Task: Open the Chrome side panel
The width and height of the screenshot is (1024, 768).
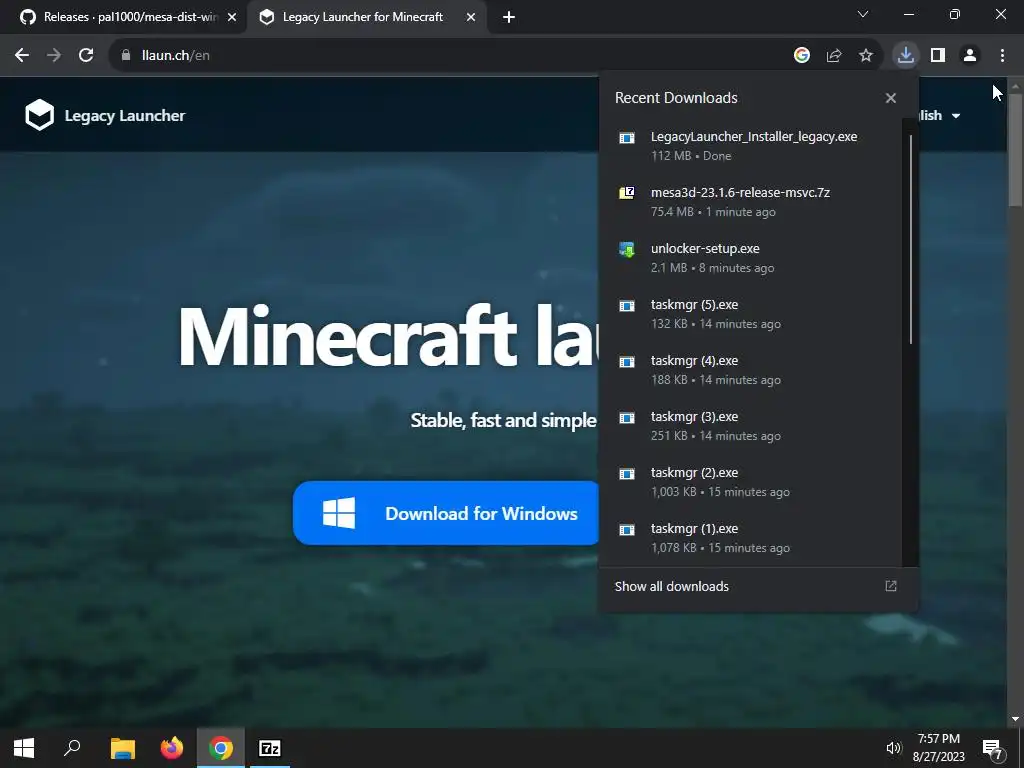Action: [x=938, y=56]
